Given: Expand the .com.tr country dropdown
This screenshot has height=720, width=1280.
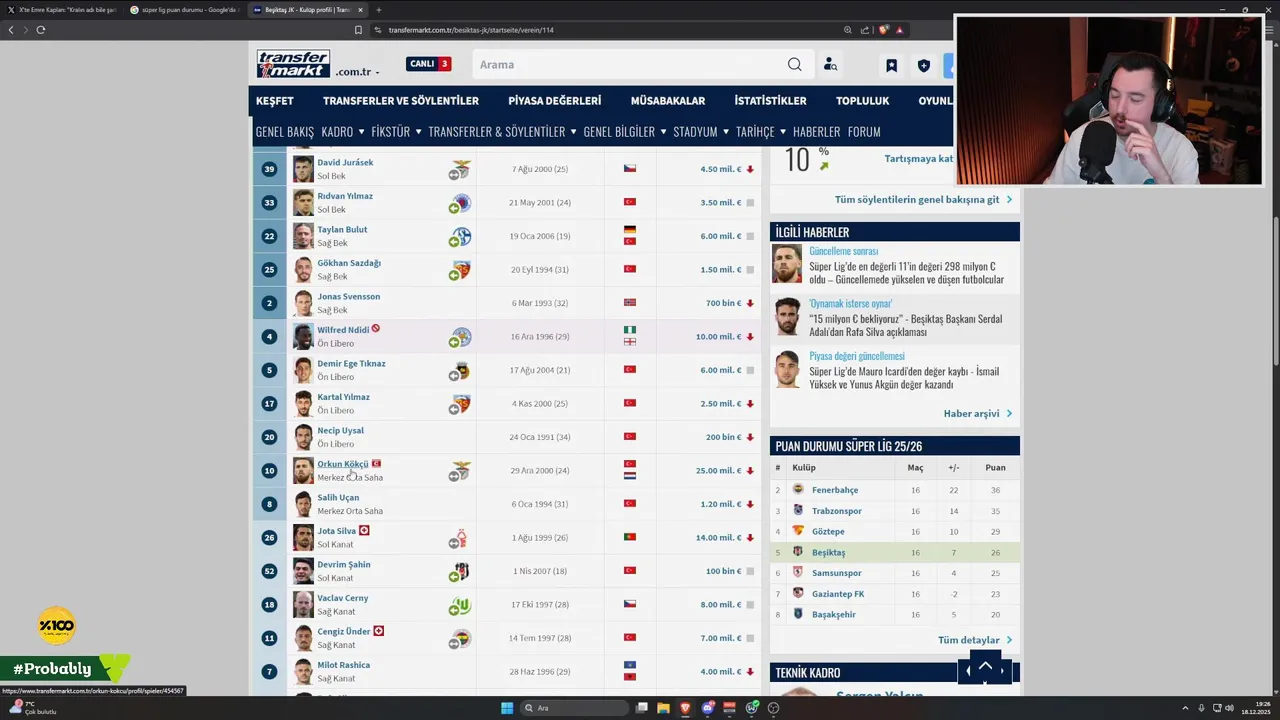Looking at the screenshot, I should click(x=357, y=72).
